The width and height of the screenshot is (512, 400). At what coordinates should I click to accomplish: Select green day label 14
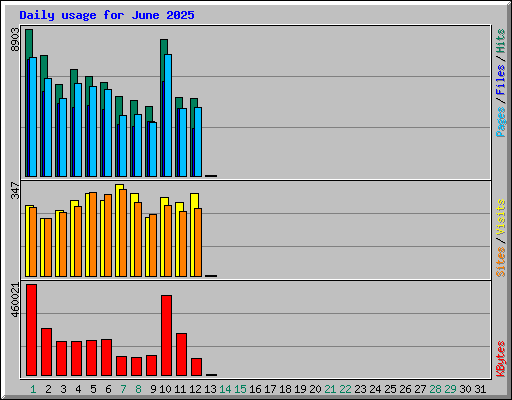pos(225,389)
